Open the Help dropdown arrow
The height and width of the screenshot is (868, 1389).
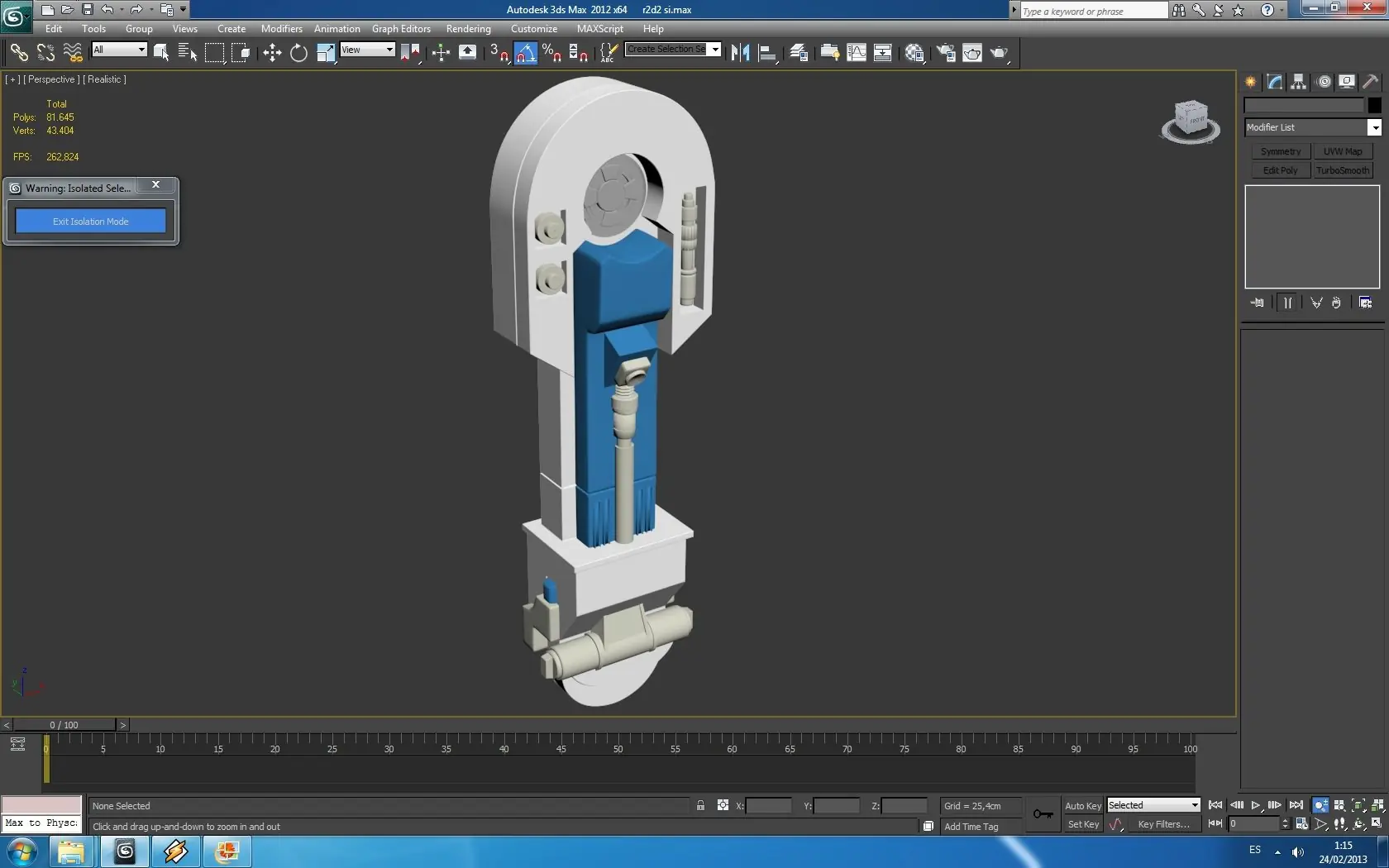tap(1282, 10)
